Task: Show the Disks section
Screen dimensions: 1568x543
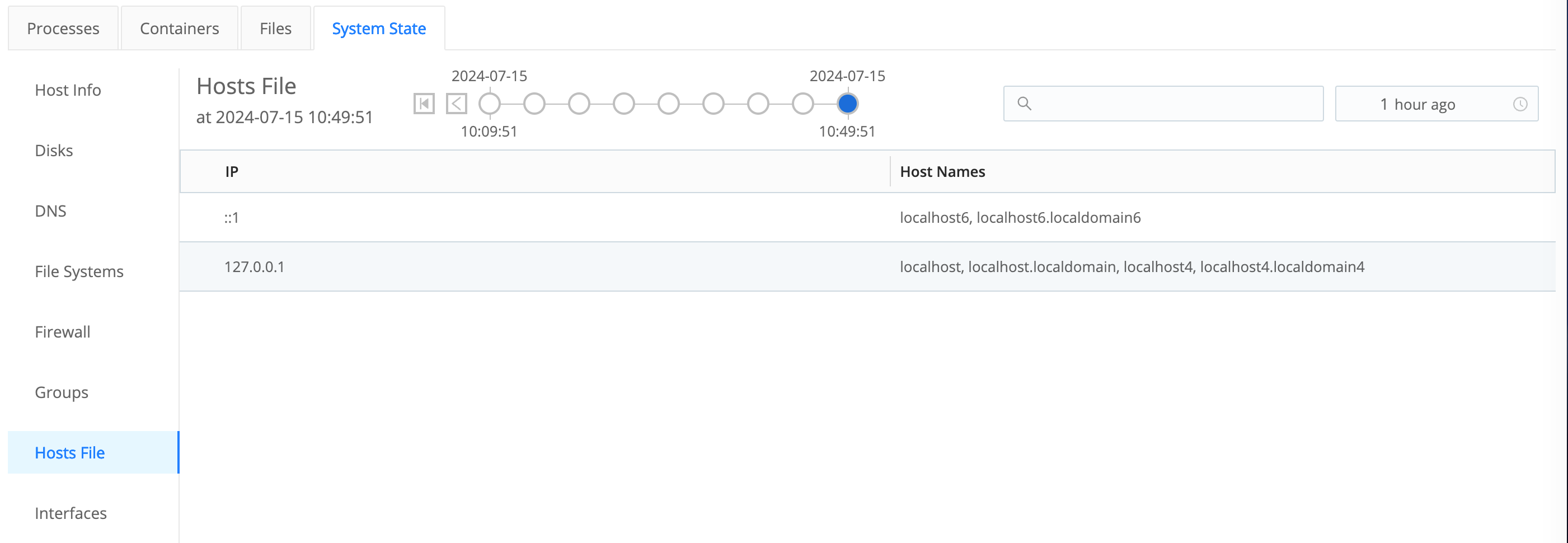Action: 54,151
